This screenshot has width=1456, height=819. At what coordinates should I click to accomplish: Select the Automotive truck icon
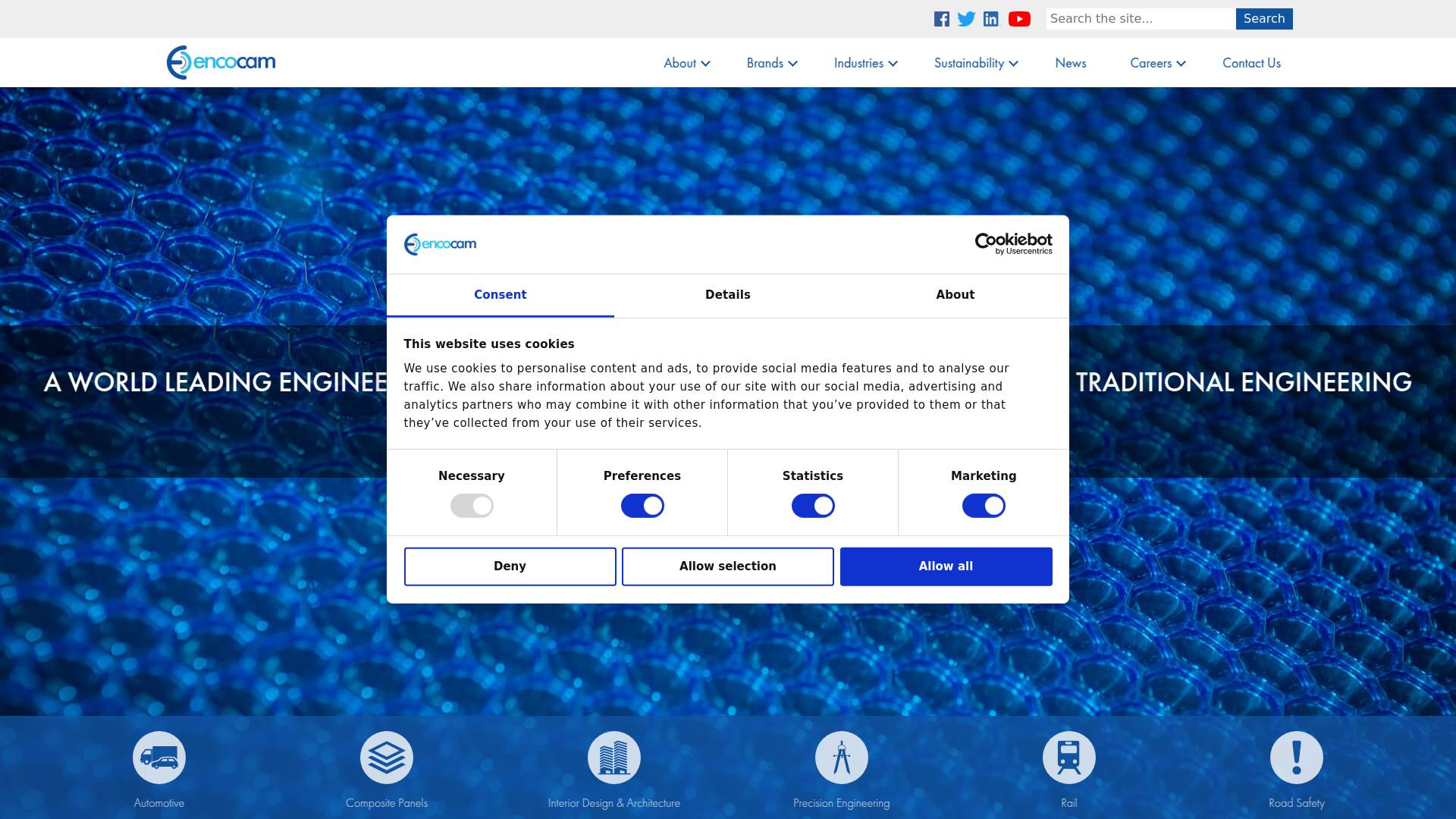158,757
